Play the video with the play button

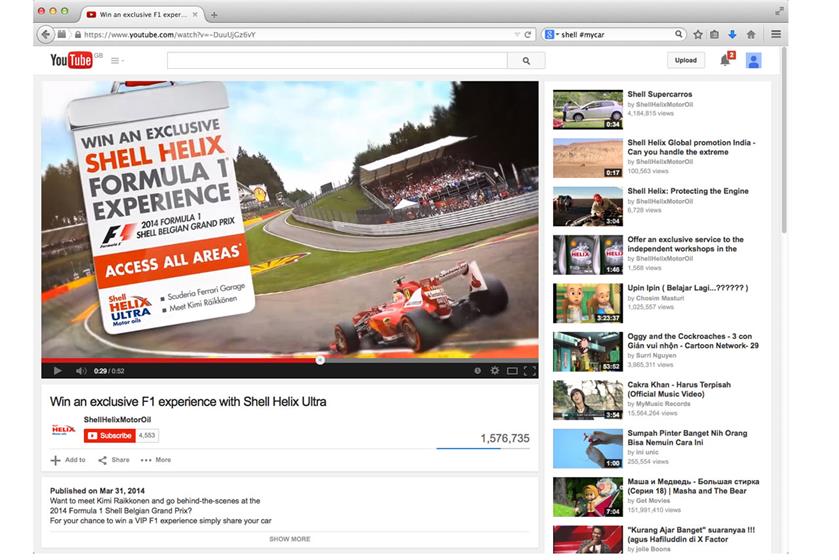tap(58, 370)
